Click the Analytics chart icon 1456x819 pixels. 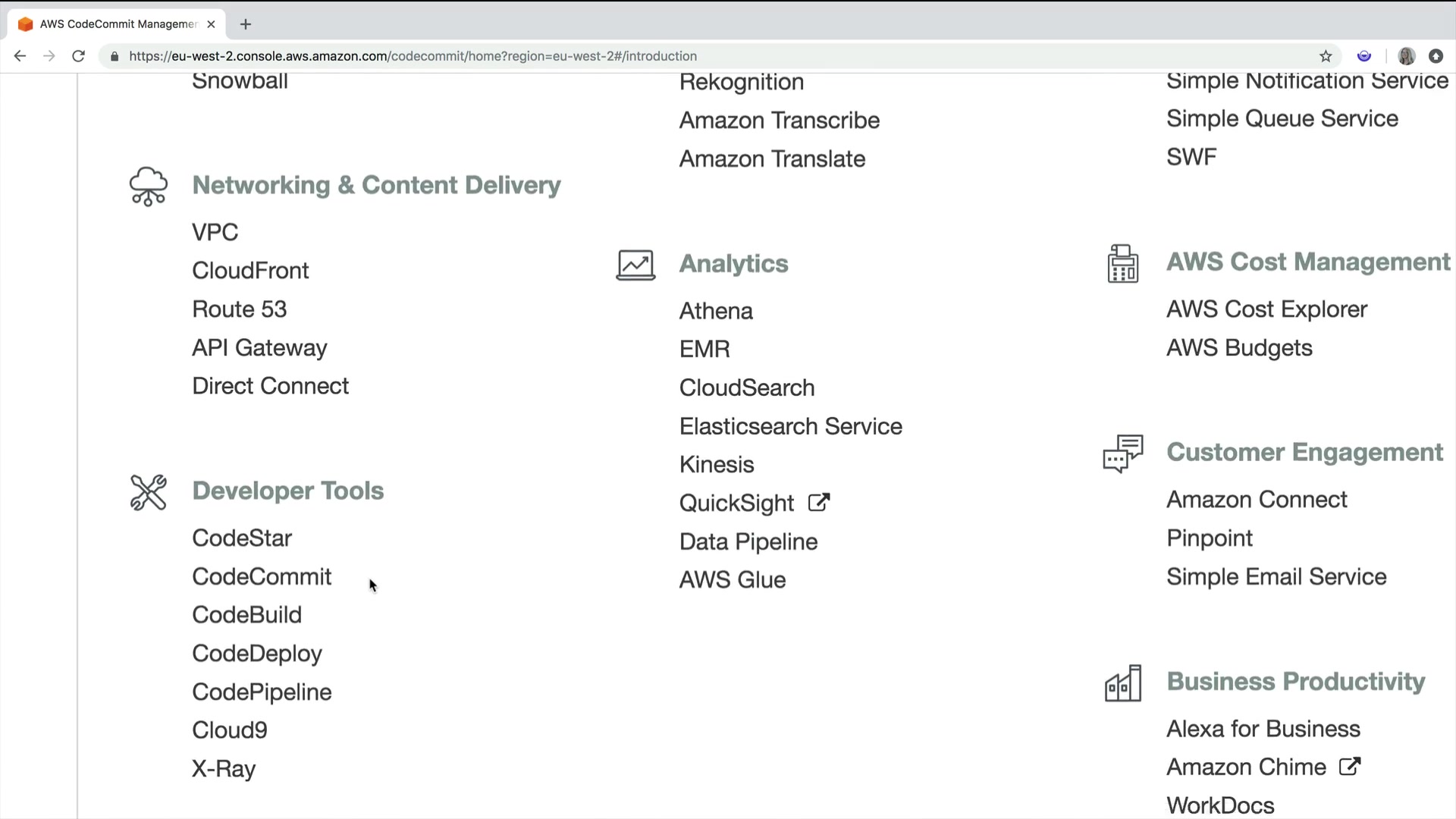pyautogui.click(x=635, y=265)
